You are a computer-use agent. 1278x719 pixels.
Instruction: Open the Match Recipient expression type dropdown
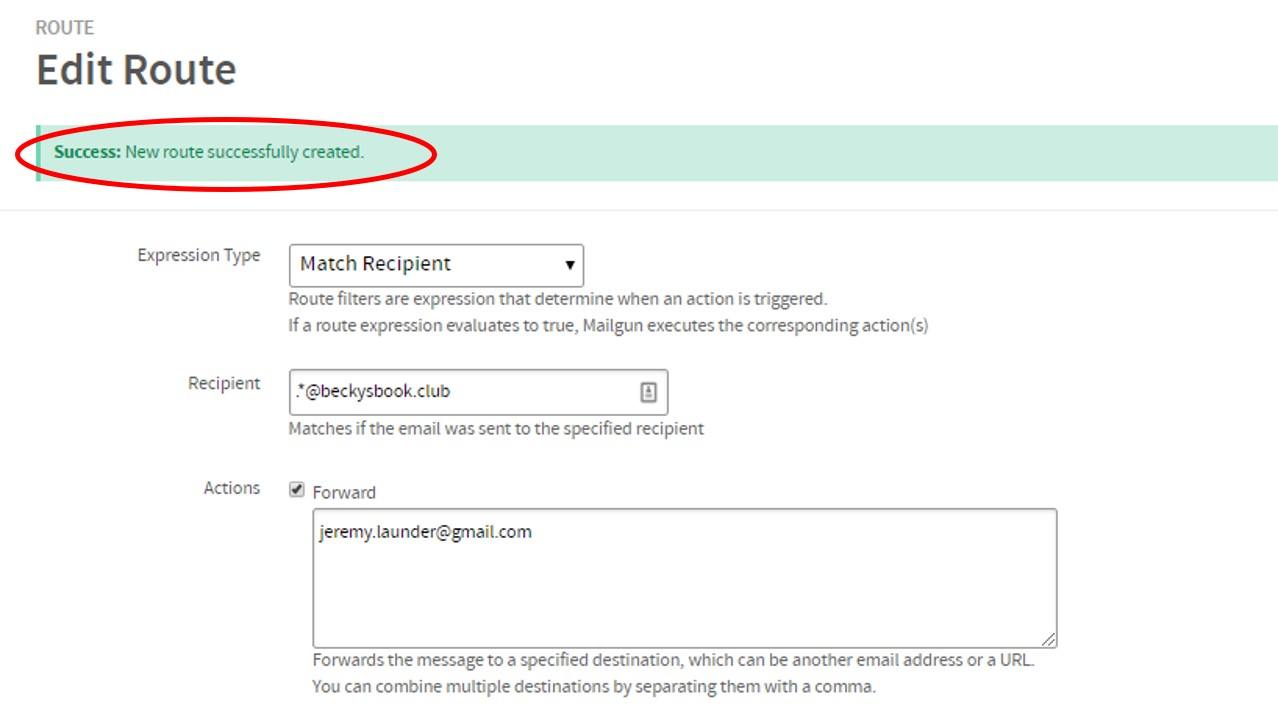436,265
